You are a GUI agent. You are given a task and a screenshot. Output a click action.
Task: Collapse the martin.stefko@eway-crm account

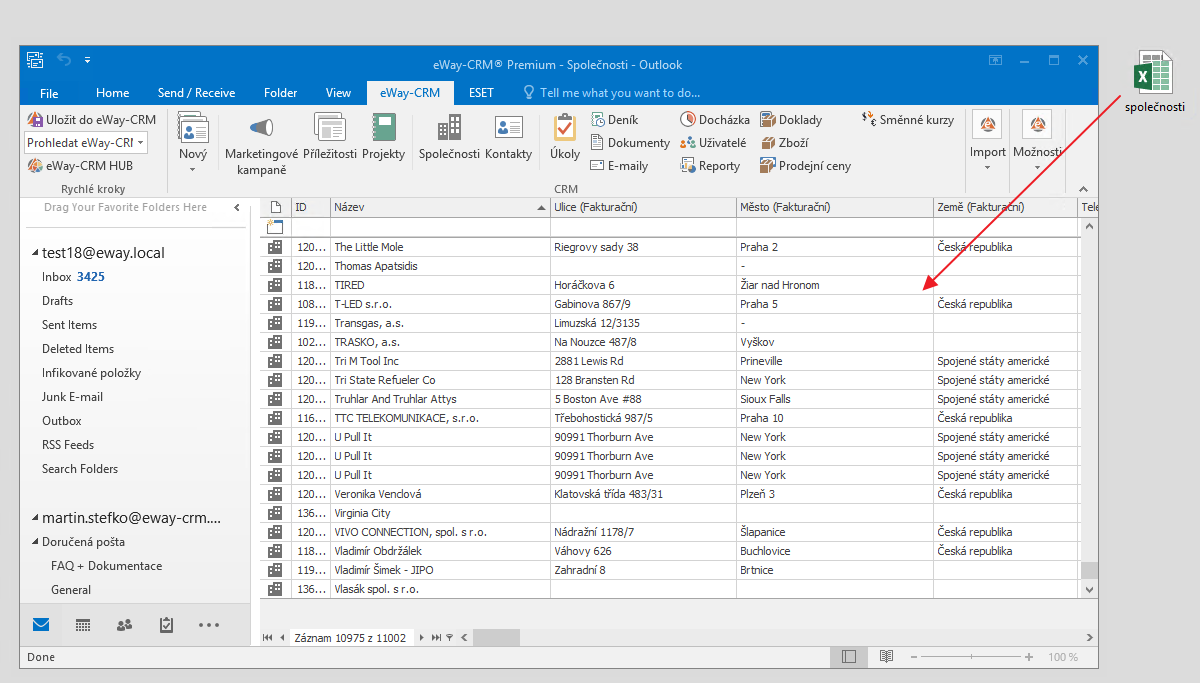(x=35, y=519)
